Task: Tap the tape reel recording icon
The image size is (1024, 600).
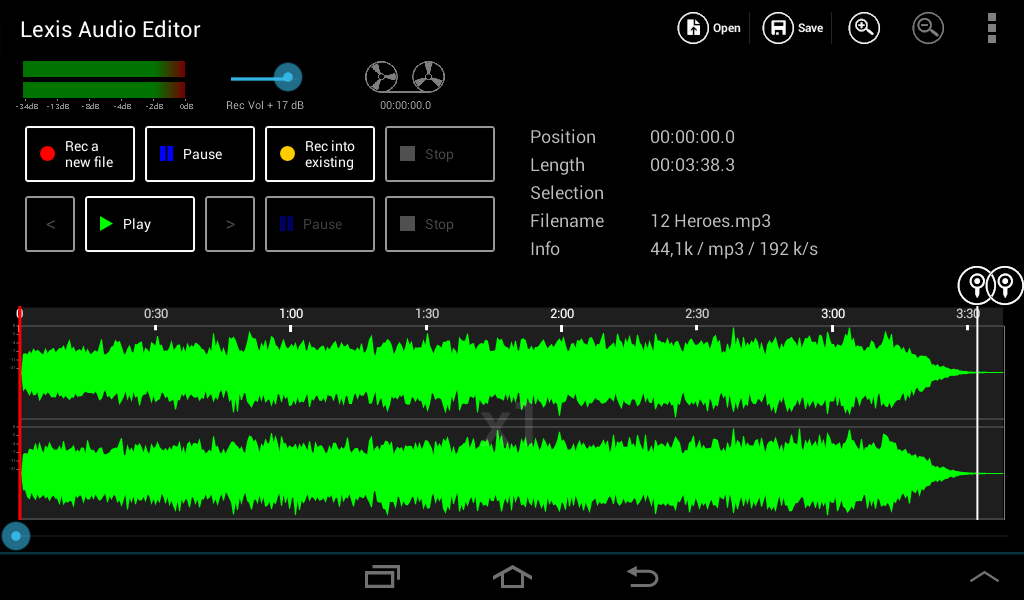Action: pos(405,77)
